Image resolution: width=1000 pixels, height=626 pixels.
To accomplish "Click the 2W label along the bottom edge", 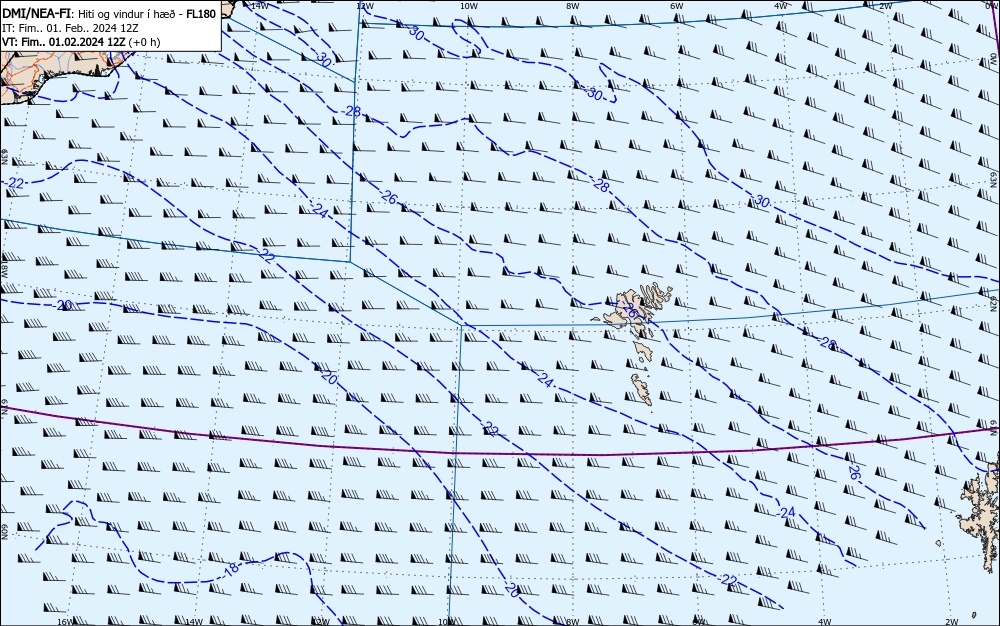I will click(x=952, y=622).
